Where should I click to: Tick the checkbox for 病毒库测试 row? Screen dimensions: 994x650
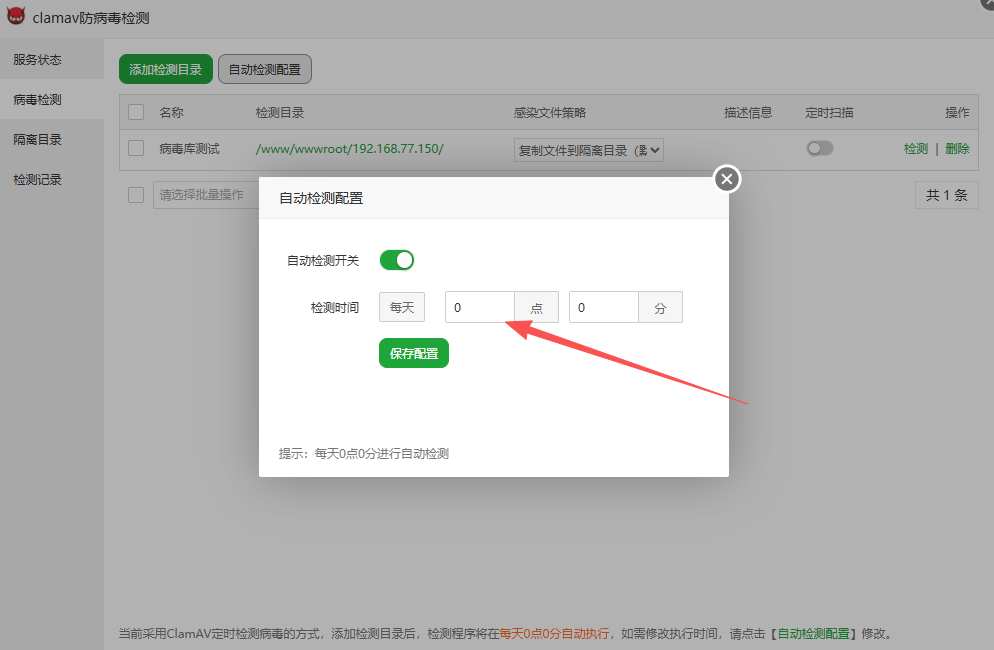136,149
